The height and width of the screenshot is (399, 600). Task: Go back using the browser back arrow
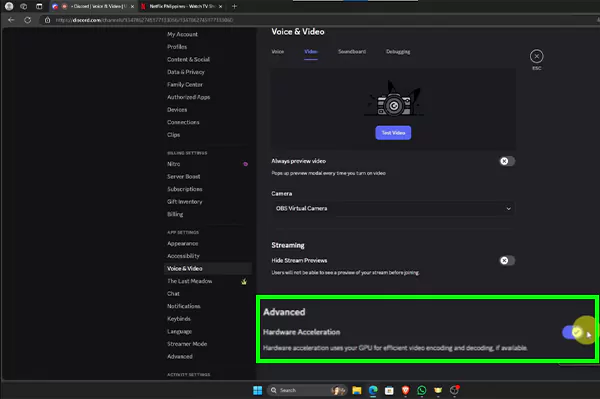(x=11, y=20)
